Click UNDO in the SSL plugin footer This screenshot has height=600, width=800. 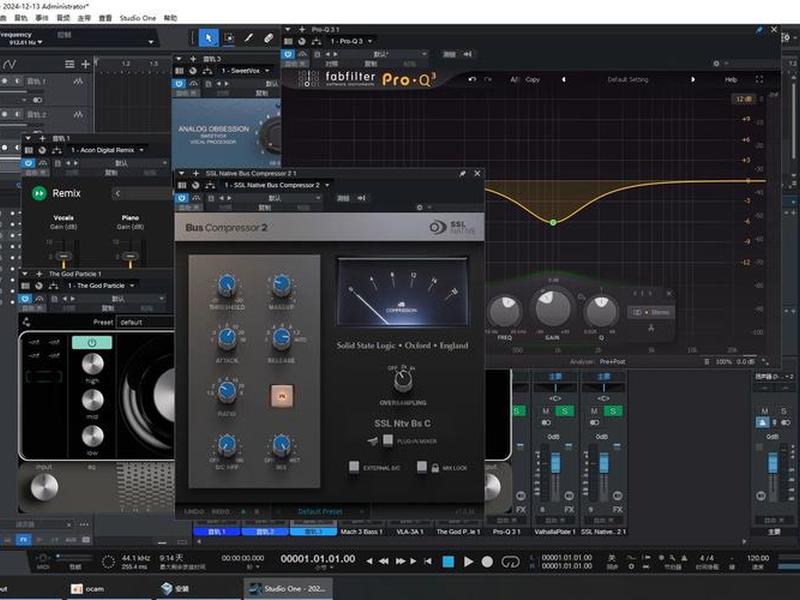point(194,511)
